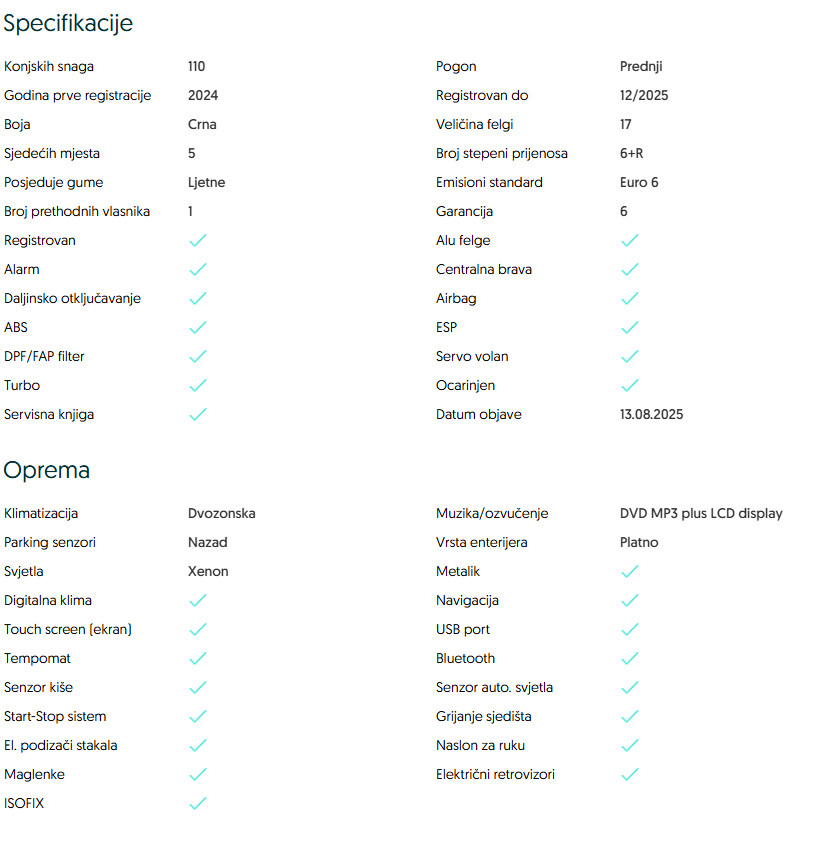The height and width of the screenshot is (843, 814).
Task: Click the Bluetooth checkmark icon
Action: pos(630,659)
